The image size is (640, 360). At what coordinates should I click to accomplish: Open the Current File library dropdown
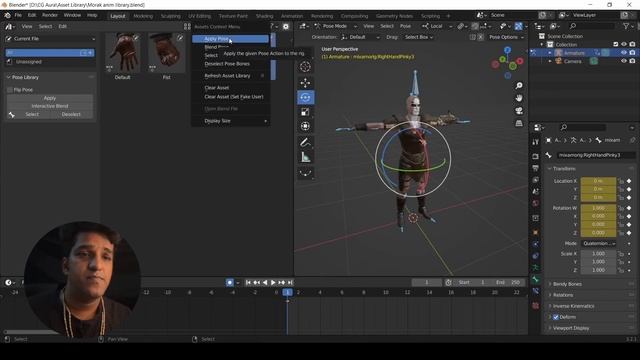tap(51, 39)
